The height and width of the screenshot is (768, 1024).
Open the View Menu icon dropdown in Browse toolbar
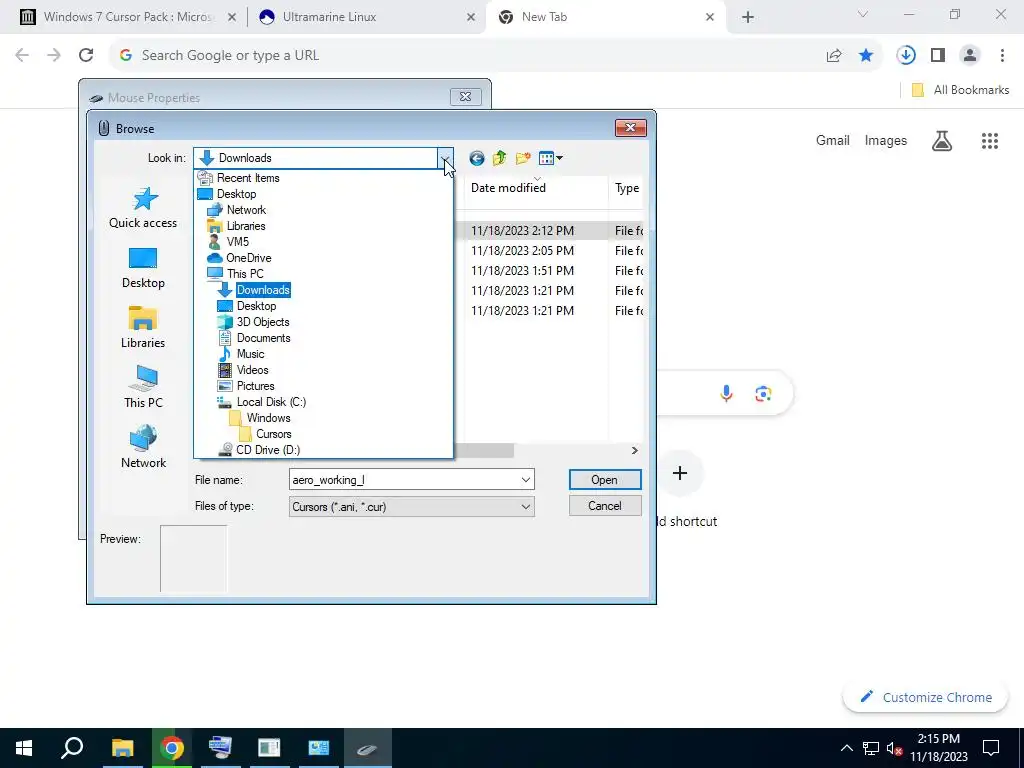pos(551,158)
